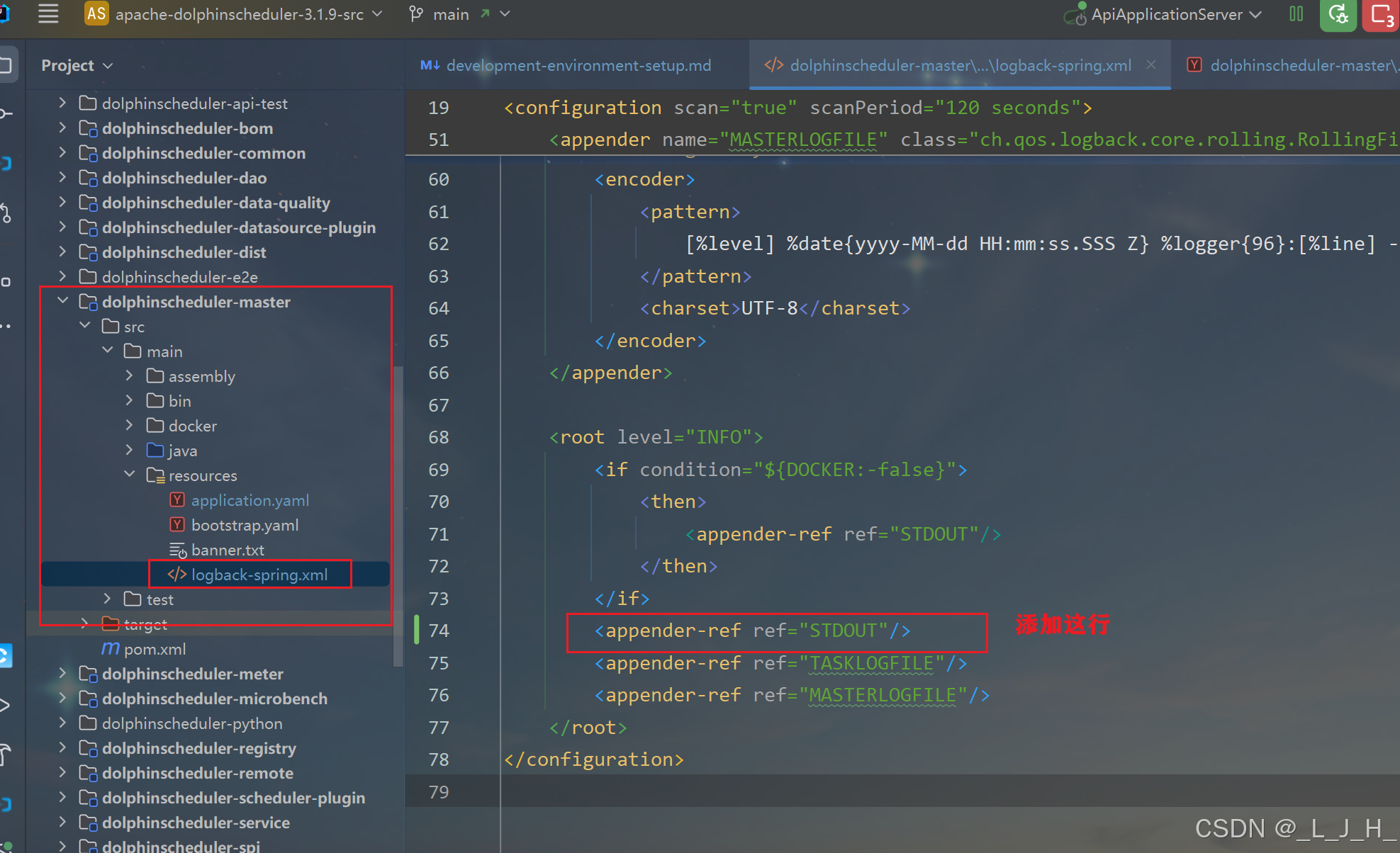Open application.yaml in the tree

(x=250, y=500)
